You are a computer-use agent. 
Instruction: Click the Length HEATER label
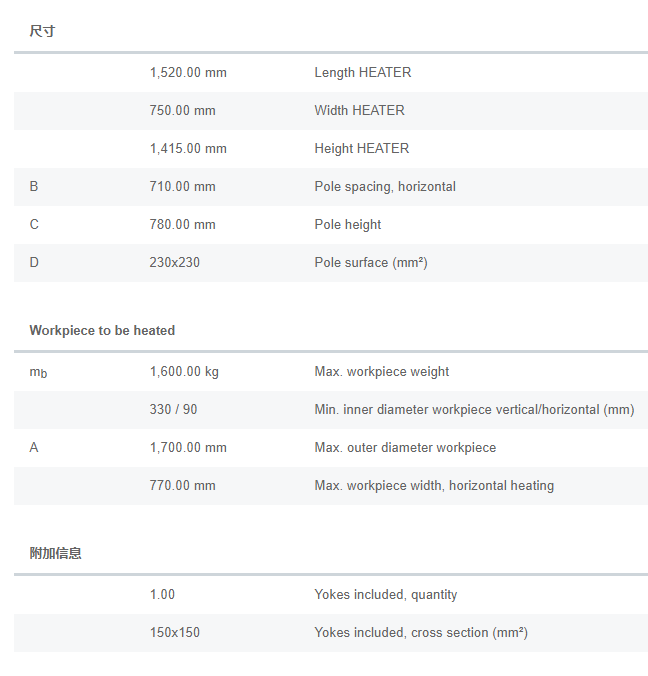pos(362,73)
